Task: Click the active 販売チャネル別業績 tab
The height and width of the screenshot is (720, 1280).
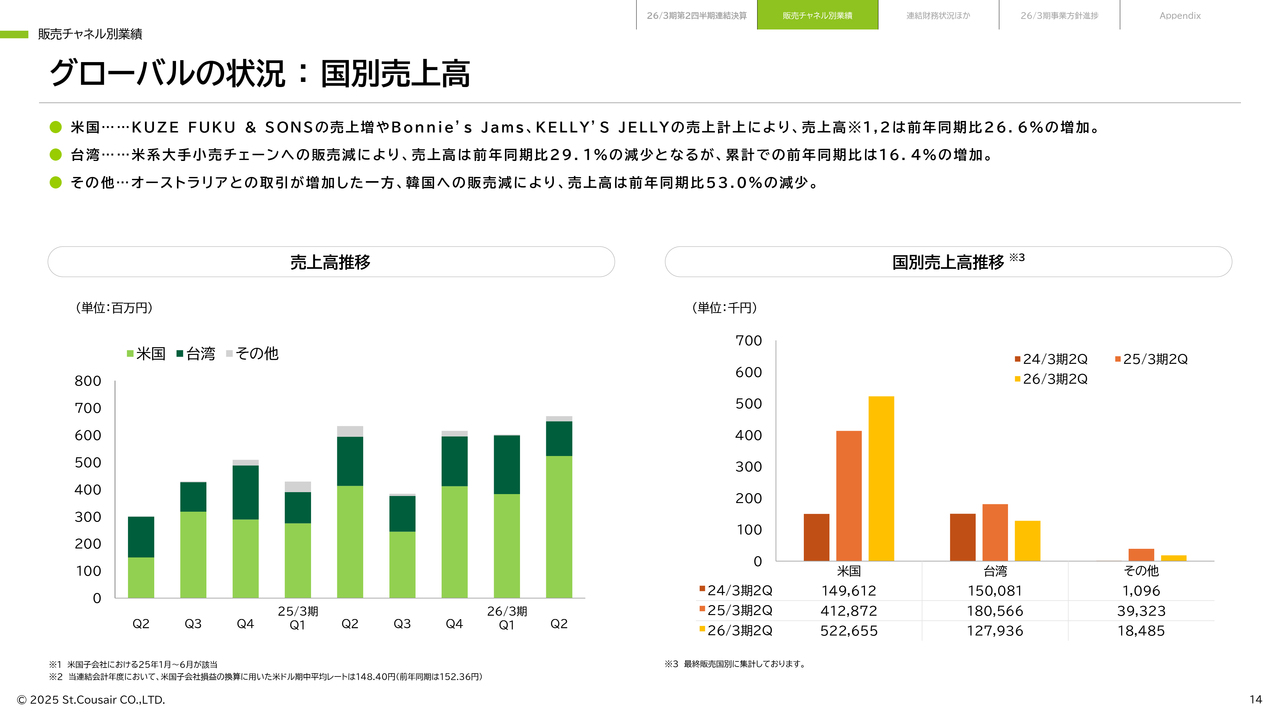Action: [817, 15]
